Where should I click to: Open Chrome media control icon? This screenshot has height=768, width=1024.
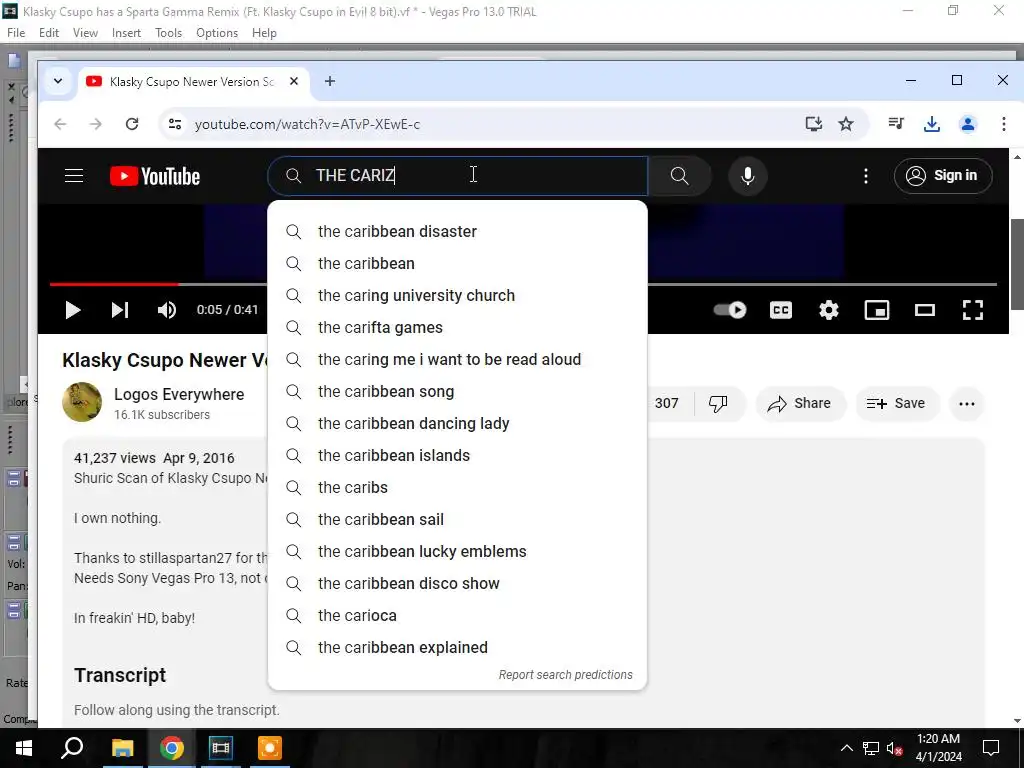(896, 123)
